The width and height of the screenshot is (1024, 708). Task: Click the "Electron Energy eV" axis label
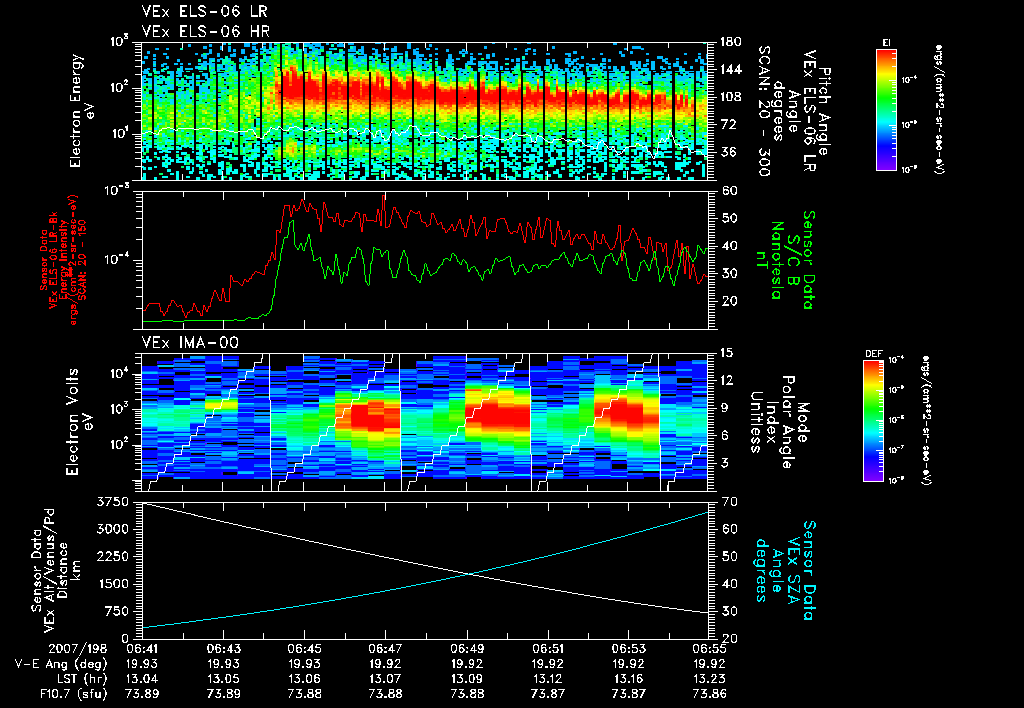(83, 111)
